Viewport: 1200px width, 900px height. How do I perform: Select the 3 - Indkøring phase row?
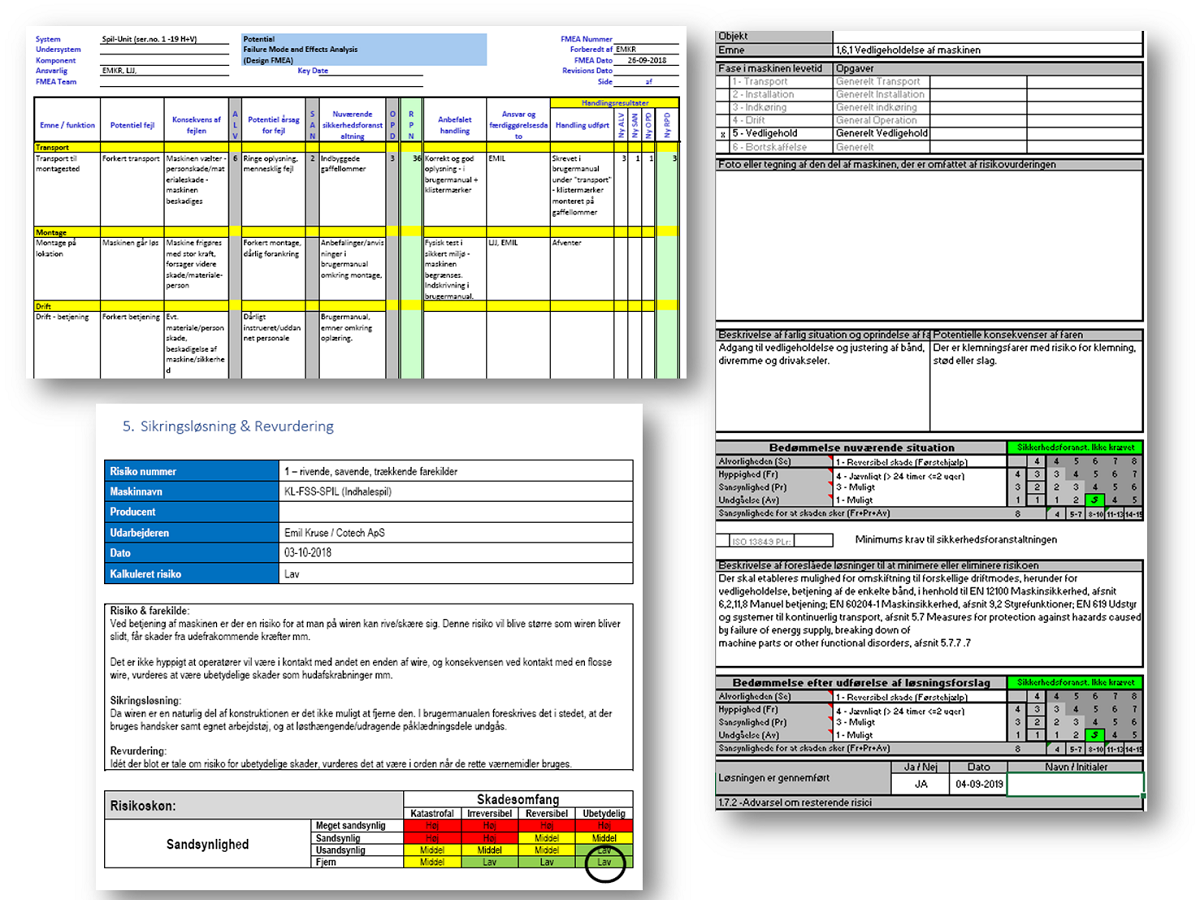tap(780, 107)
